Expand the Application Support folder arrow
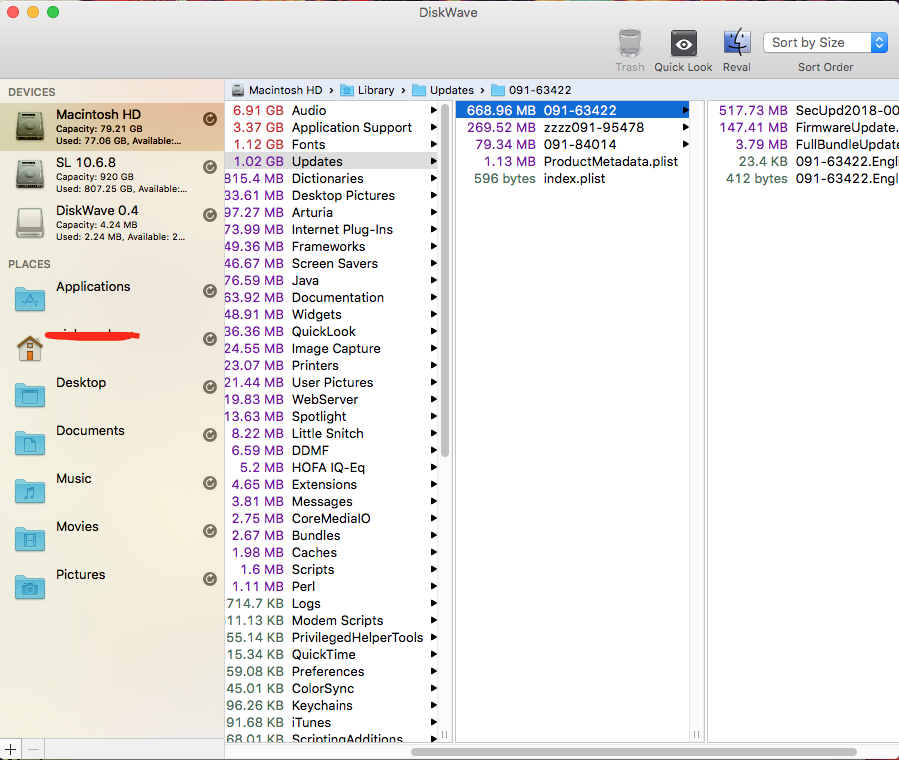The height and width of the screenshot is (760, 899). click(x=434, y=128)
